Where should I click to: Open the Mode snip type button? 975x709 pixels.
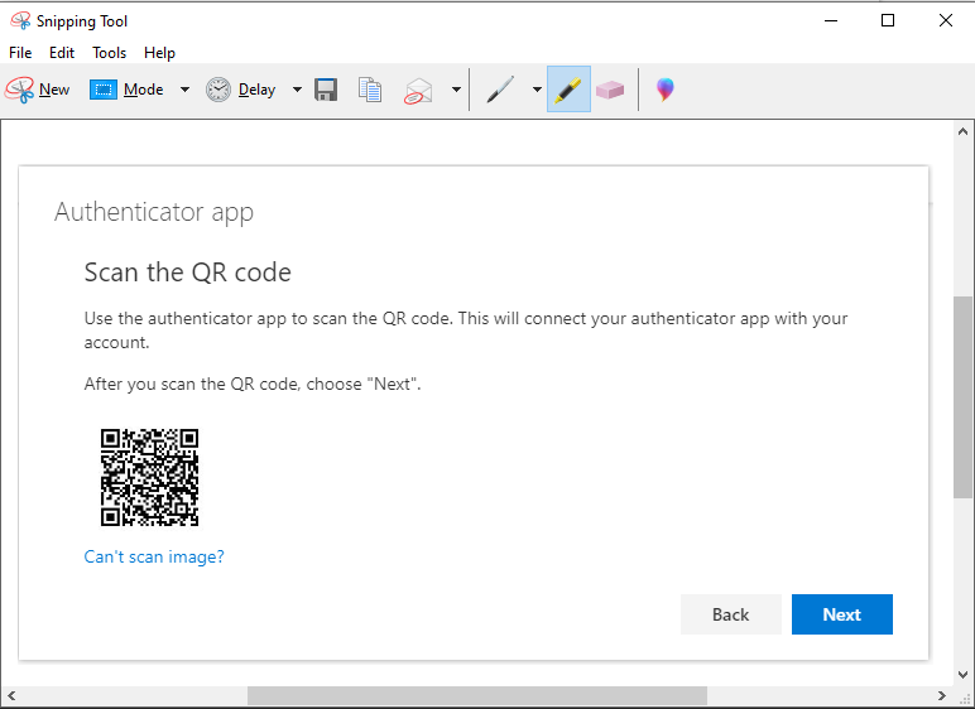tap(127, 90)
